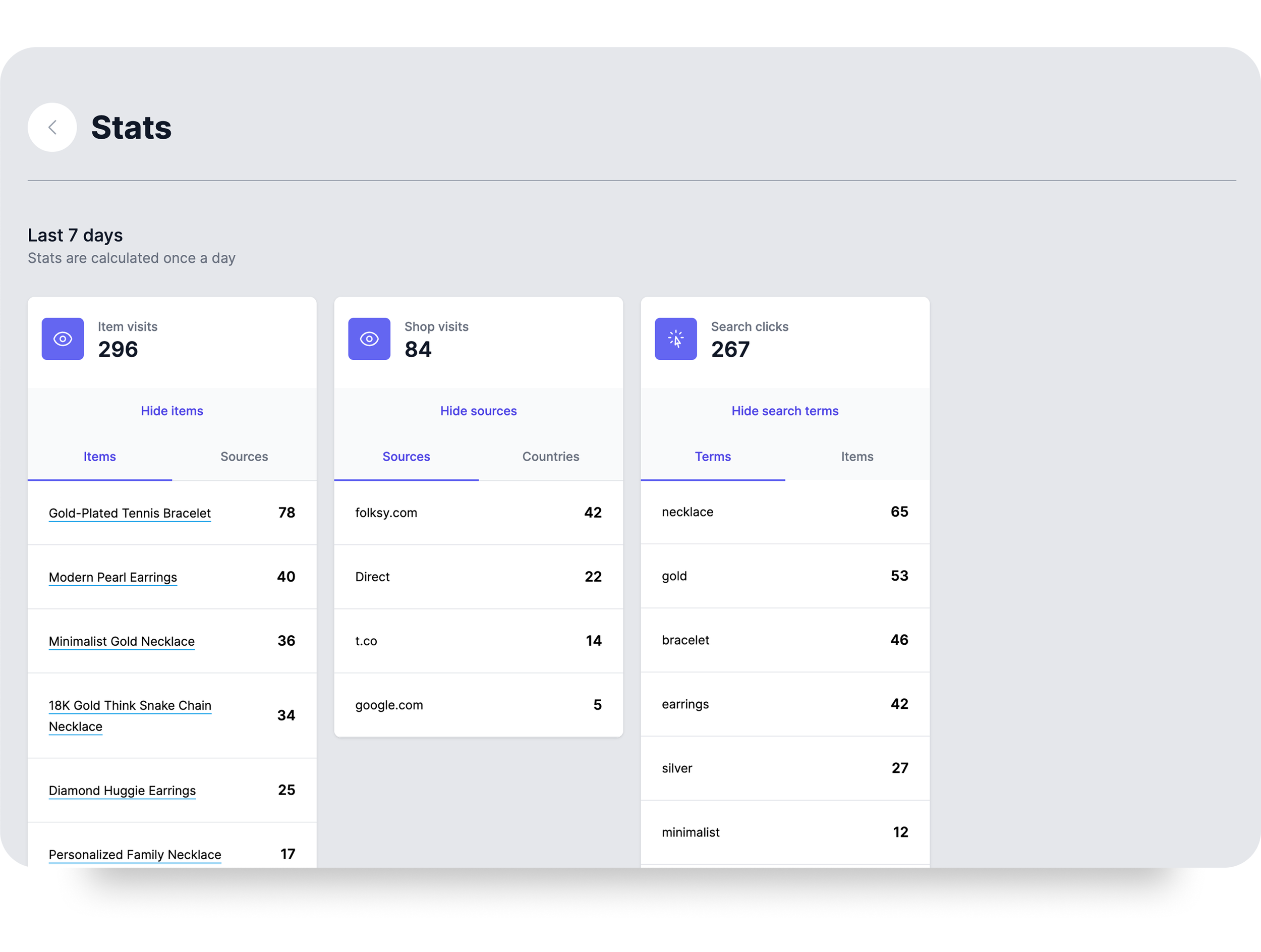This screenshot has width=1261, height=952.
Task: Click Personalized Family Necklace link
Action: coord(135,854)
